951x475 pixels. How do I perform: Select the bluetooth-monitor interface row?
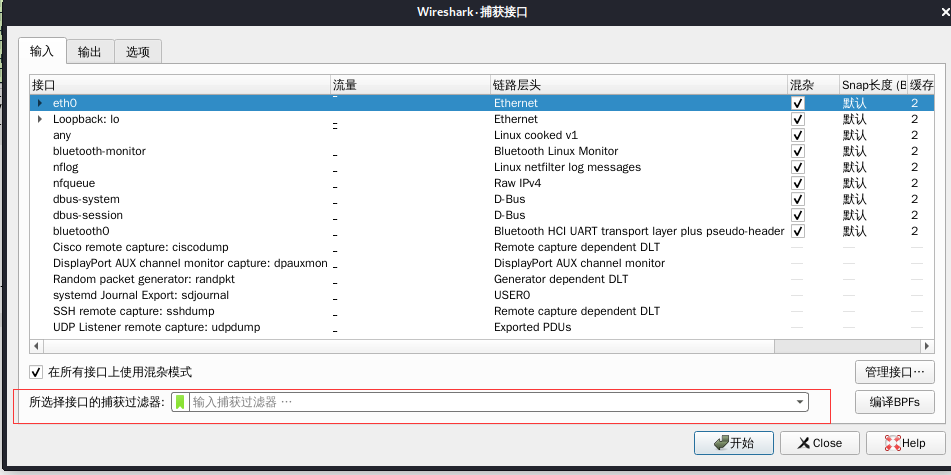(99, 151)
